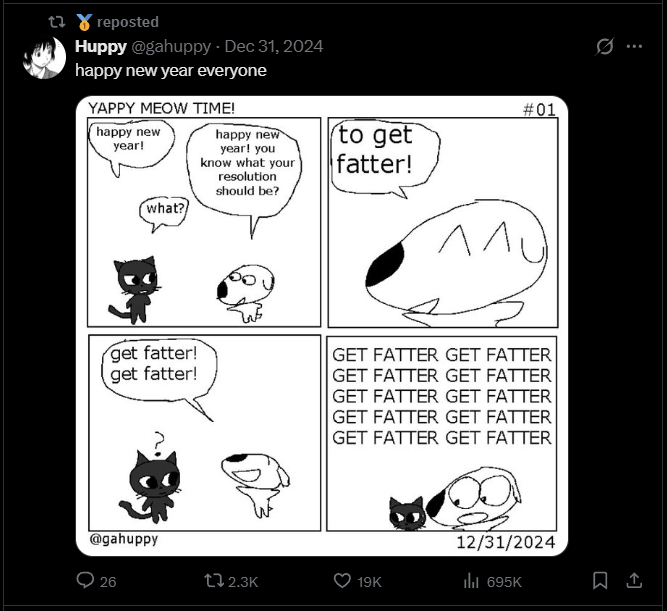Repost this tweet using the retweet icon
The height and width of the screenshot is (611, 667).
tap(214, 581)
